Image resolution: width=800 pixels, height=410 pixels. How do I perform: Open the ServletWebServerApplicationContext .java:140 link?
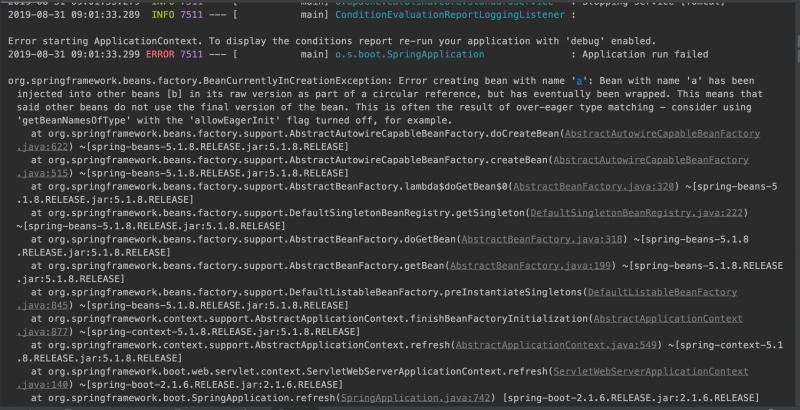pyautogui.click(x=42, y=386)
